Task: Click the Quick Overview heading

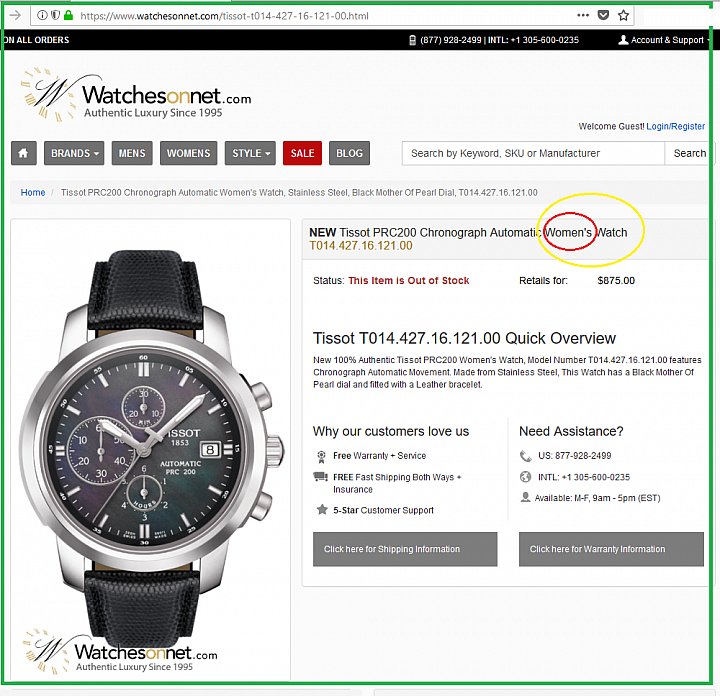Action: (464, 338)
